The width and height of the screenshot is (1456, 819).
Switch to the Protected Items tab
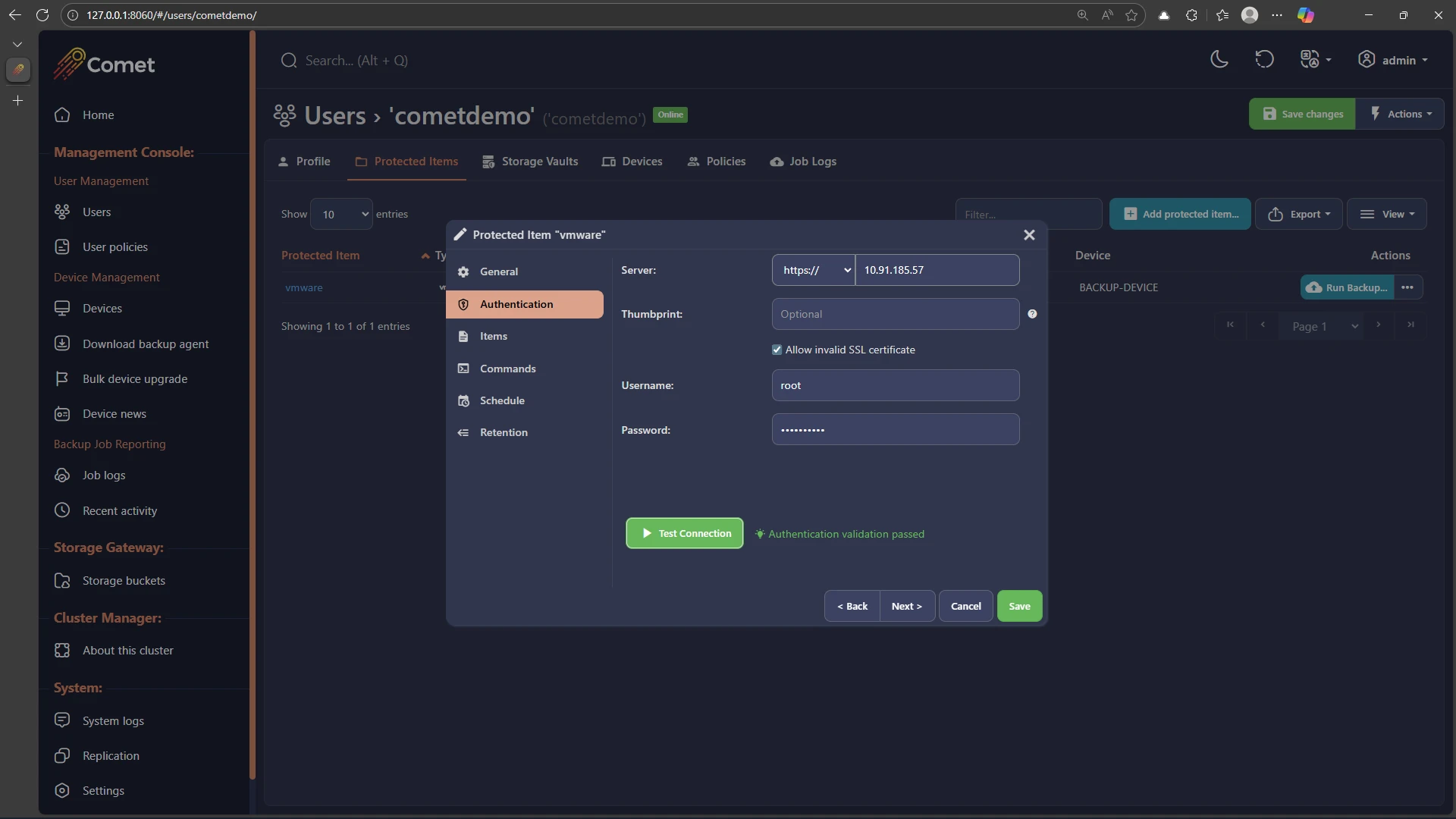coord(406,162)
